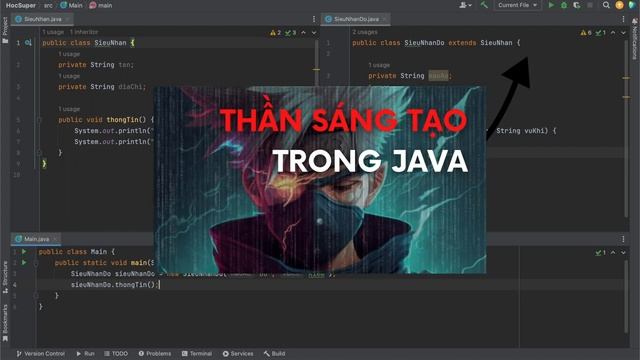The height and width of the screenshot is (360, 640).
Task: Open the user account icon dropdown
Action: tap(465, 5)
